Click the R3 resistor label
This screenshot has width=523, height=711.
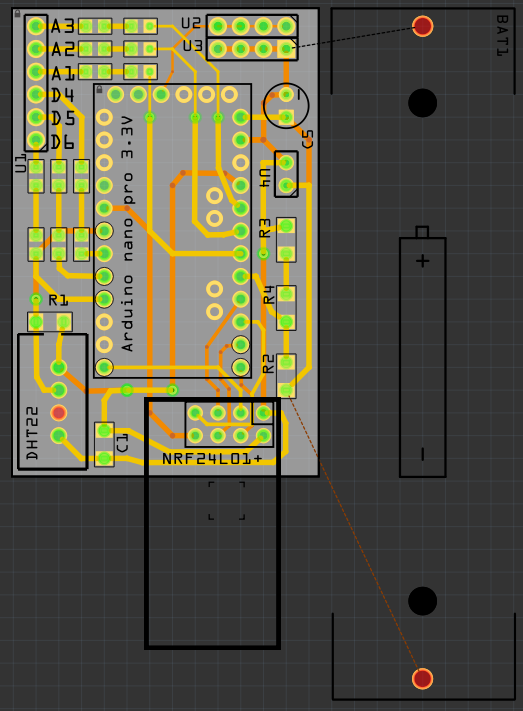click(x=265, y=228)
